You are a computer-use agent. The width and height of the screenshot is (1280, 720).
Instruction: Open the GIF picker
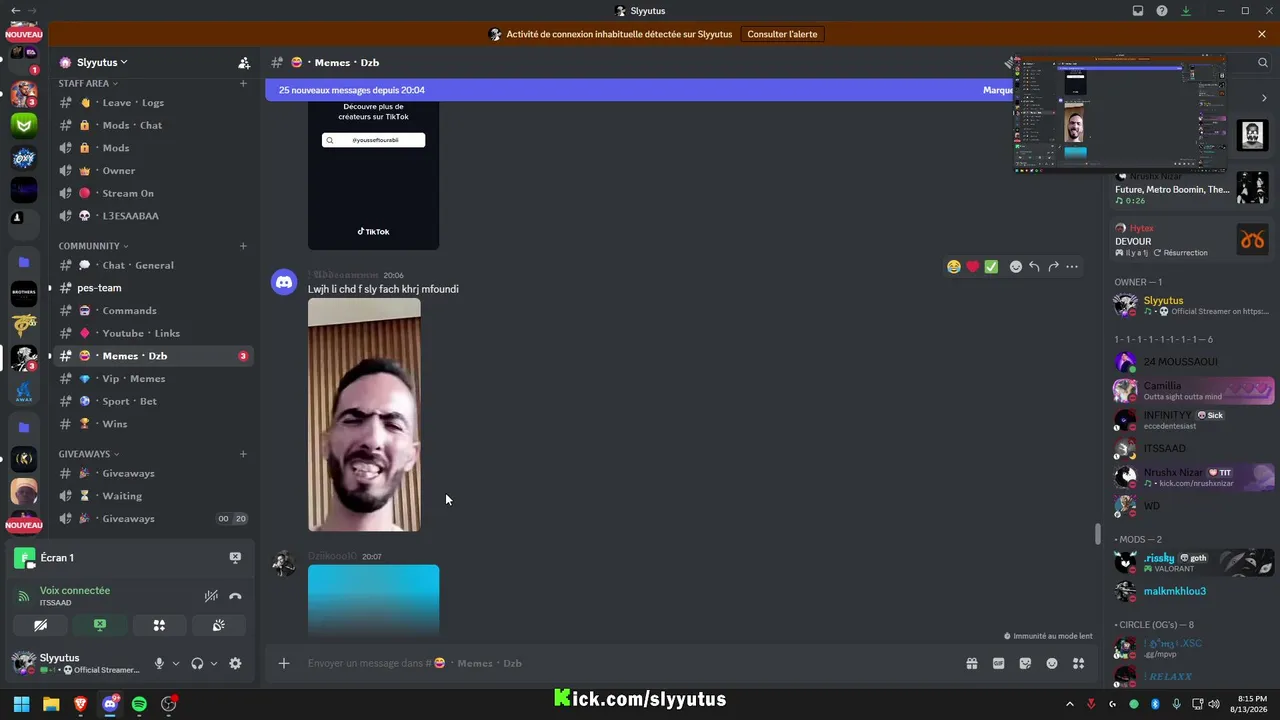(998, 663)
